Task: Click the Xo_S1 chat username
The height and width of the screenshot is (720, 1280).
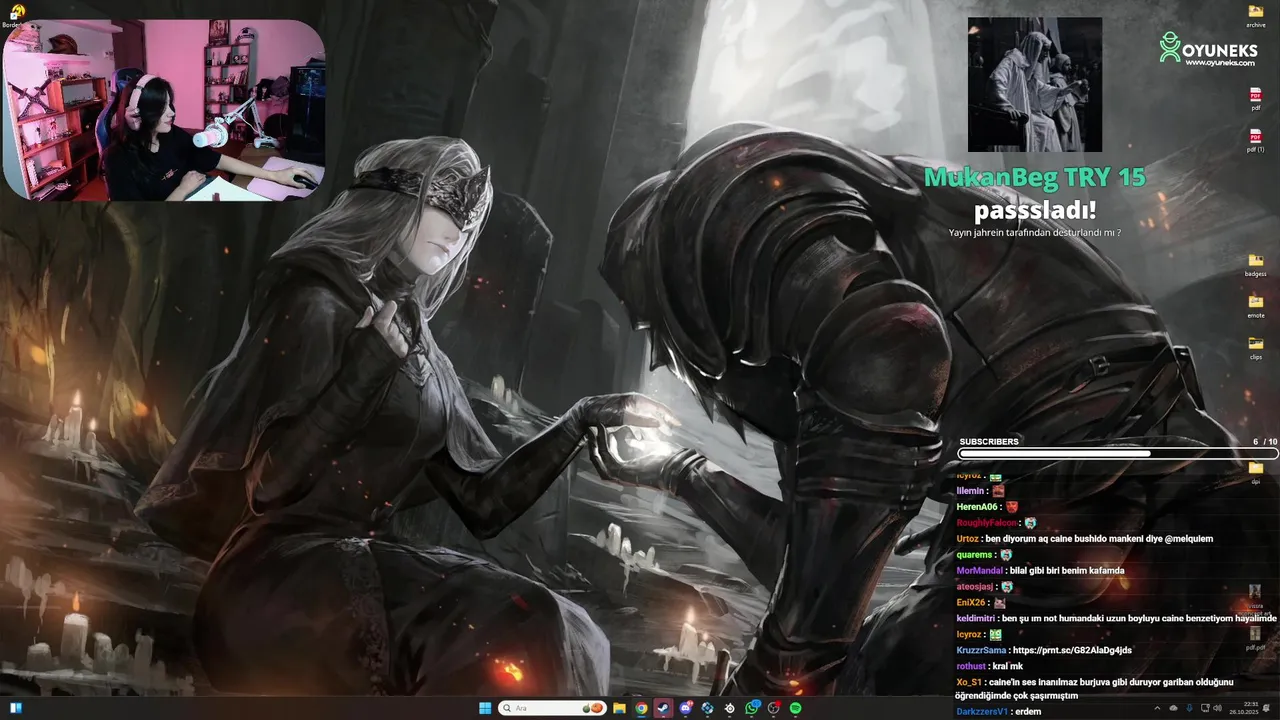Action: pos(969,682)
